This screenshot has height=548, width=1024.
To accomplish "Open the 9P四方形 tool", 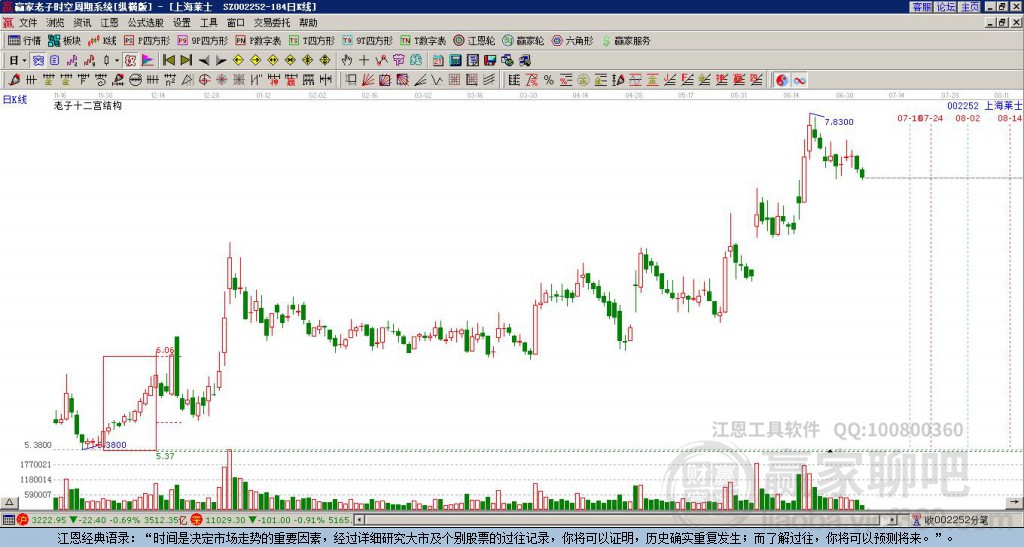I will click(x=203, y=40).
